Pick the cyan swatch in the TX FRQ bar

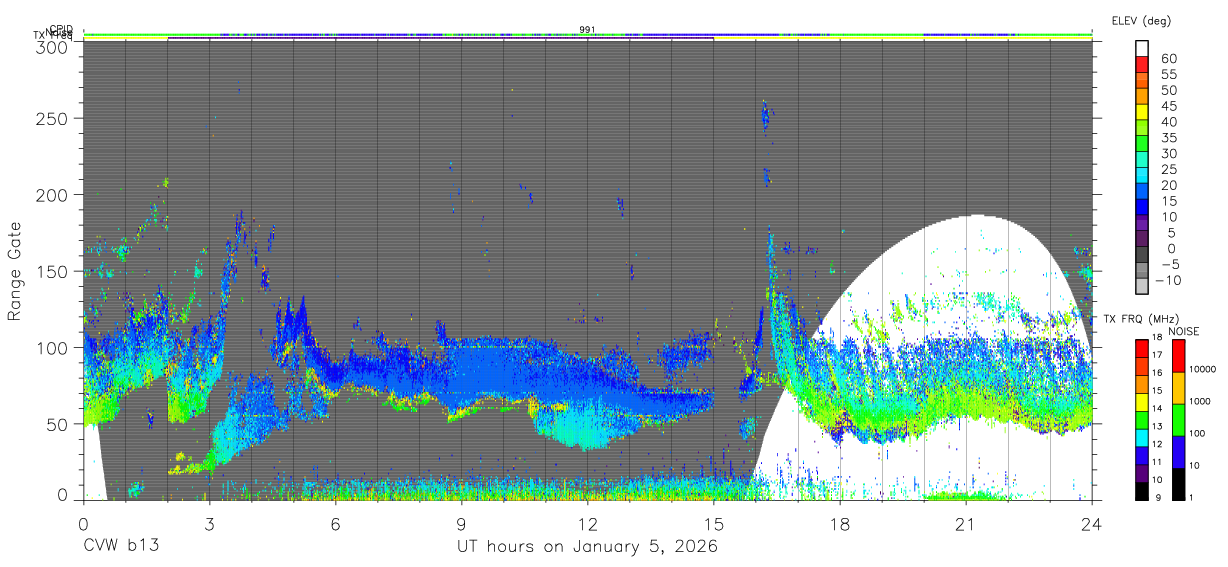[x=1142, y=436]
